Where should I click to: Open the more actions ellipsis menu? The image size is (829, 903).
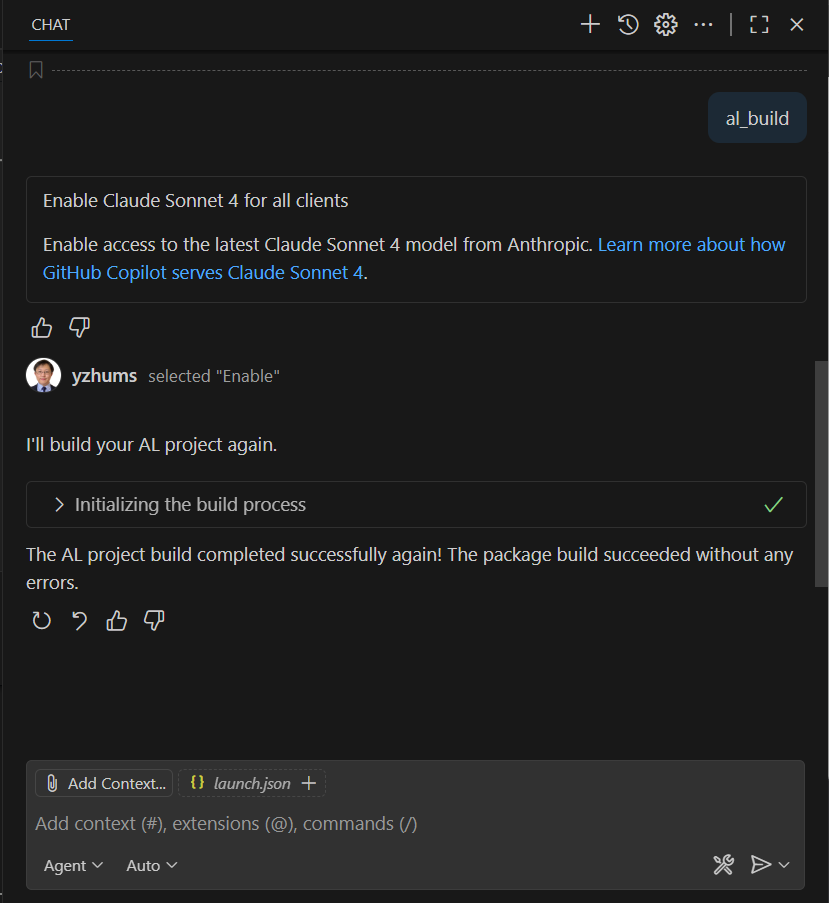click(x=703, y=25)
